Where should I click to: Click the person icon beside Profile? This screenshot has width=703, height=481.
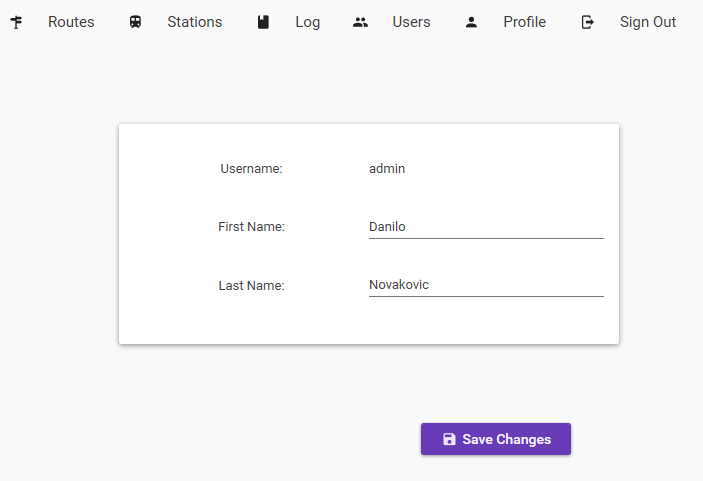pos(471,22)
